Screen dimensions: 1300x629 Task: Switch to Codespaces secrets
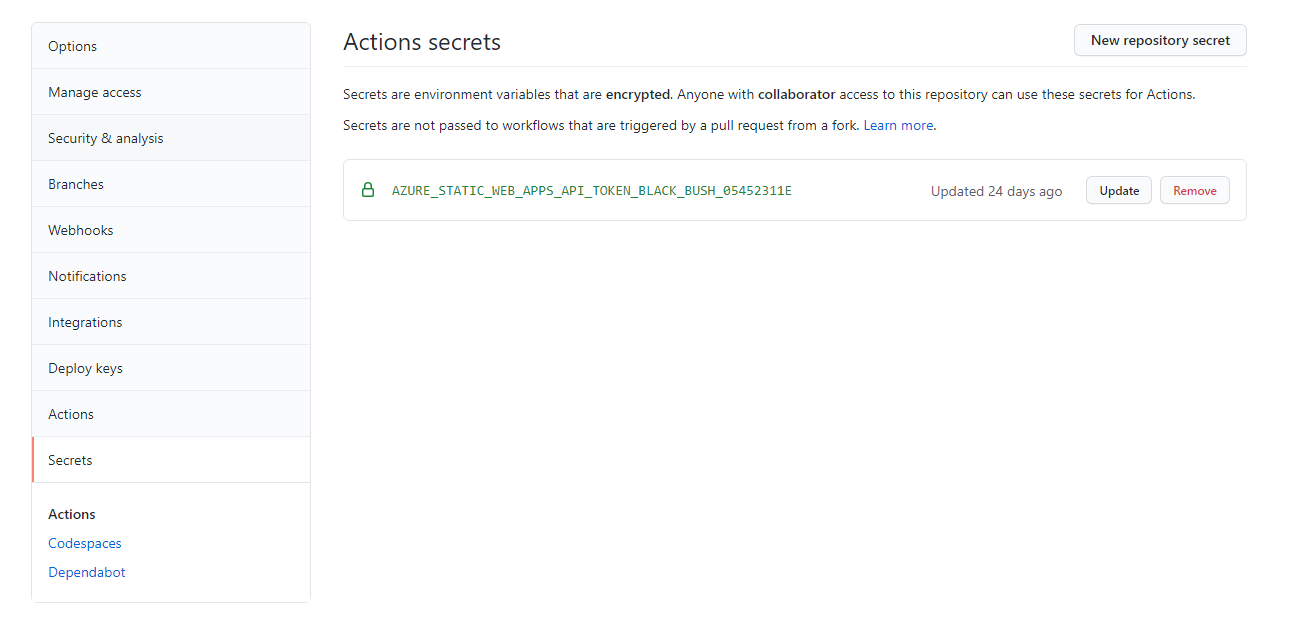pos(84,542)
